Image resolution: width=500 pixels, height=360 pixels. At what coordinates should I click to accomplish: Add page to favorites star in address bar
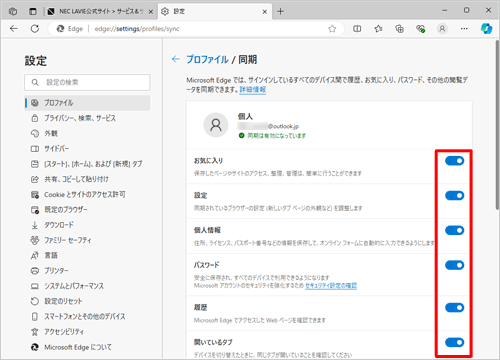pos(332,29)
